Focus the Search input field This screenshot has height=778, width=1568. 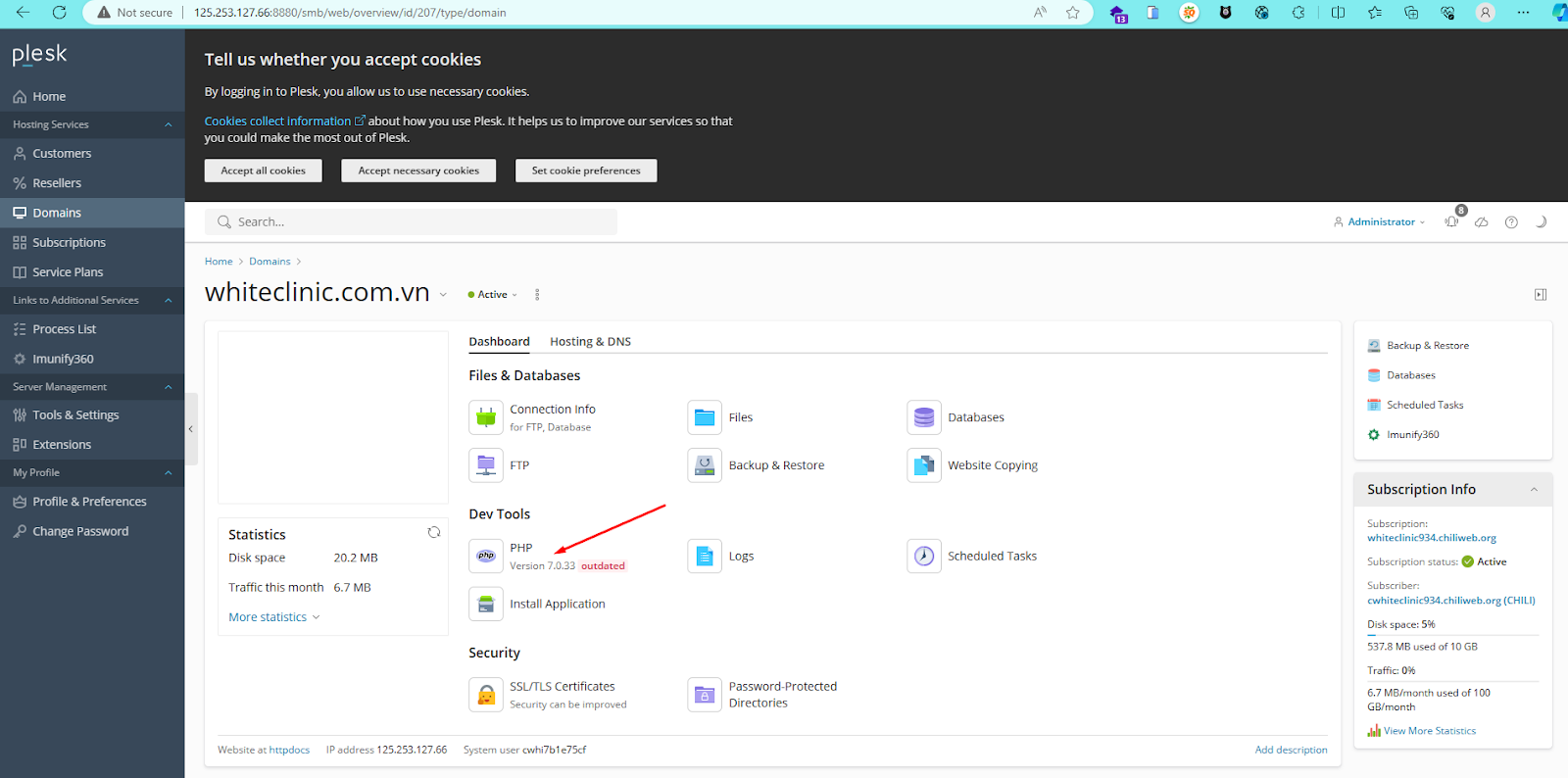412,222
